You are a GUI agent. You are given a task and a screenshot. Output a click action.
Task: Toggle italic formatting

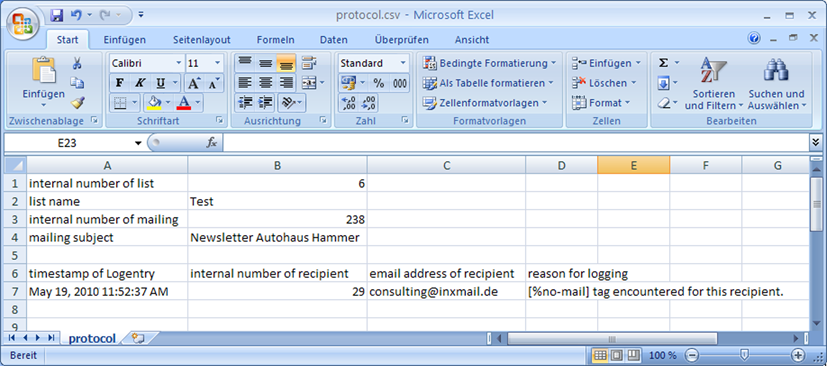[x=140, y=83]
